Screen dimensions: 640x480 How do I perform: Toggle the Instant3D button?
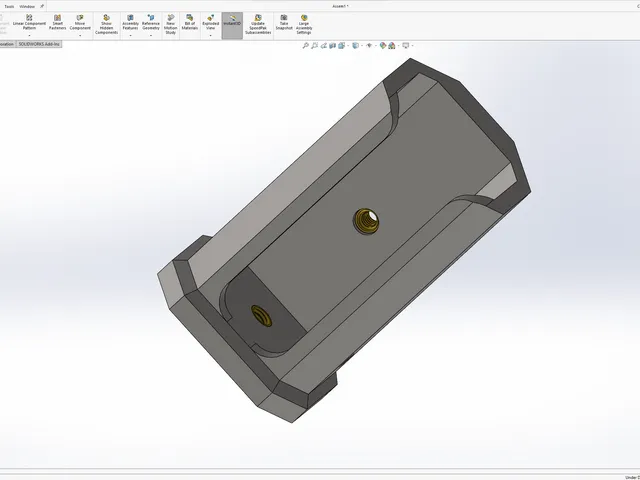232,25
